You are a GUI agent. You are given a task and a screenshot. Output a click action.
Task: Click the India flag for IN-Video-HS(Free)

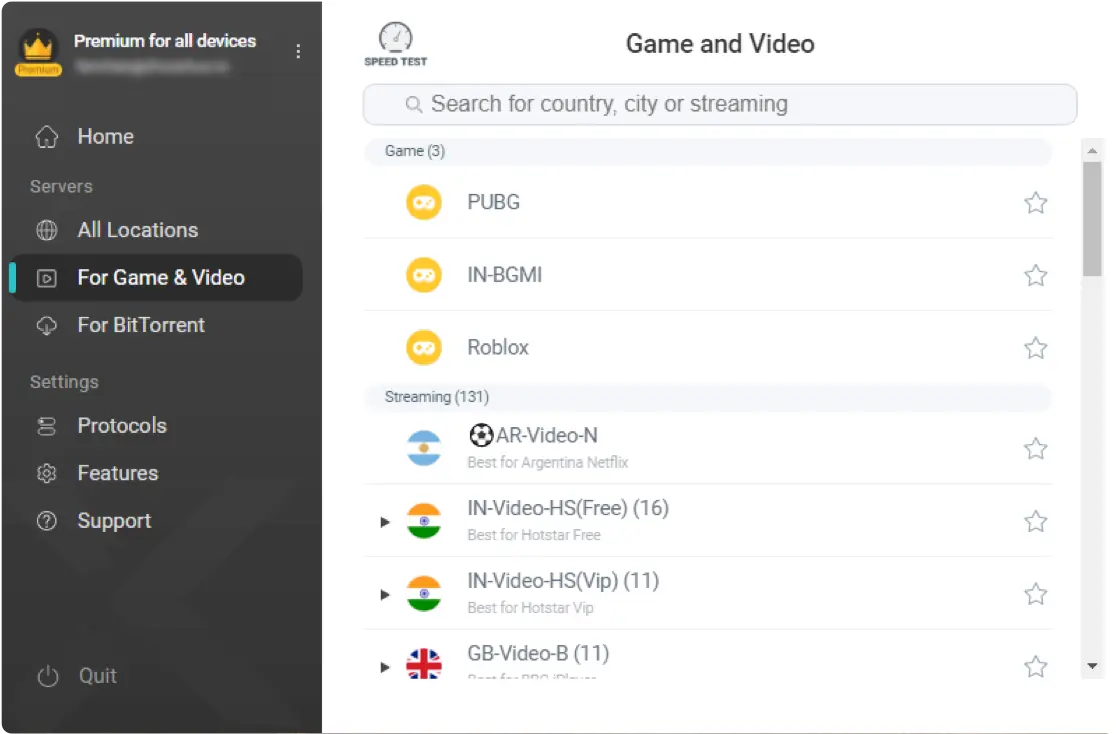click(424, 521)
